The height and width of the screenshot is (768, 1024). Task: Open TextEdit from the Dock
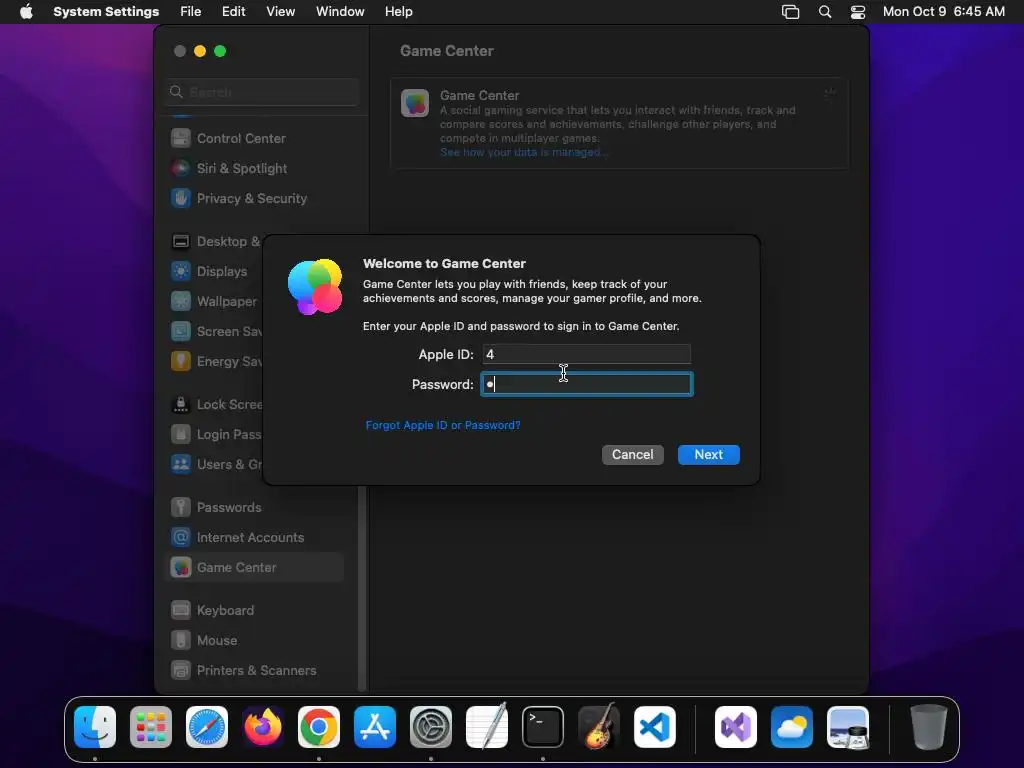coord(487,726)
